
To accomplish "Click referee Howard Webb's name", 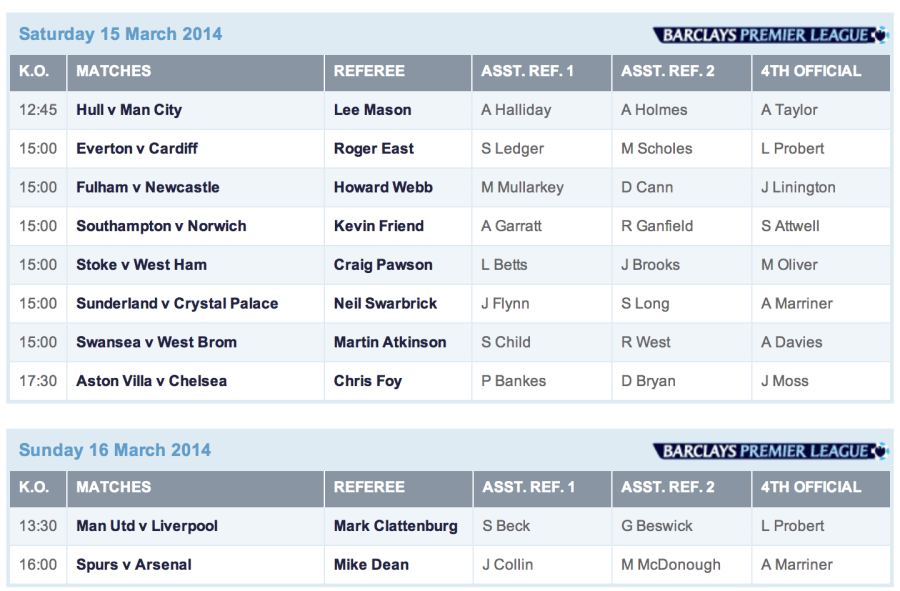I will pyautogui.click(x=377, y=187).
